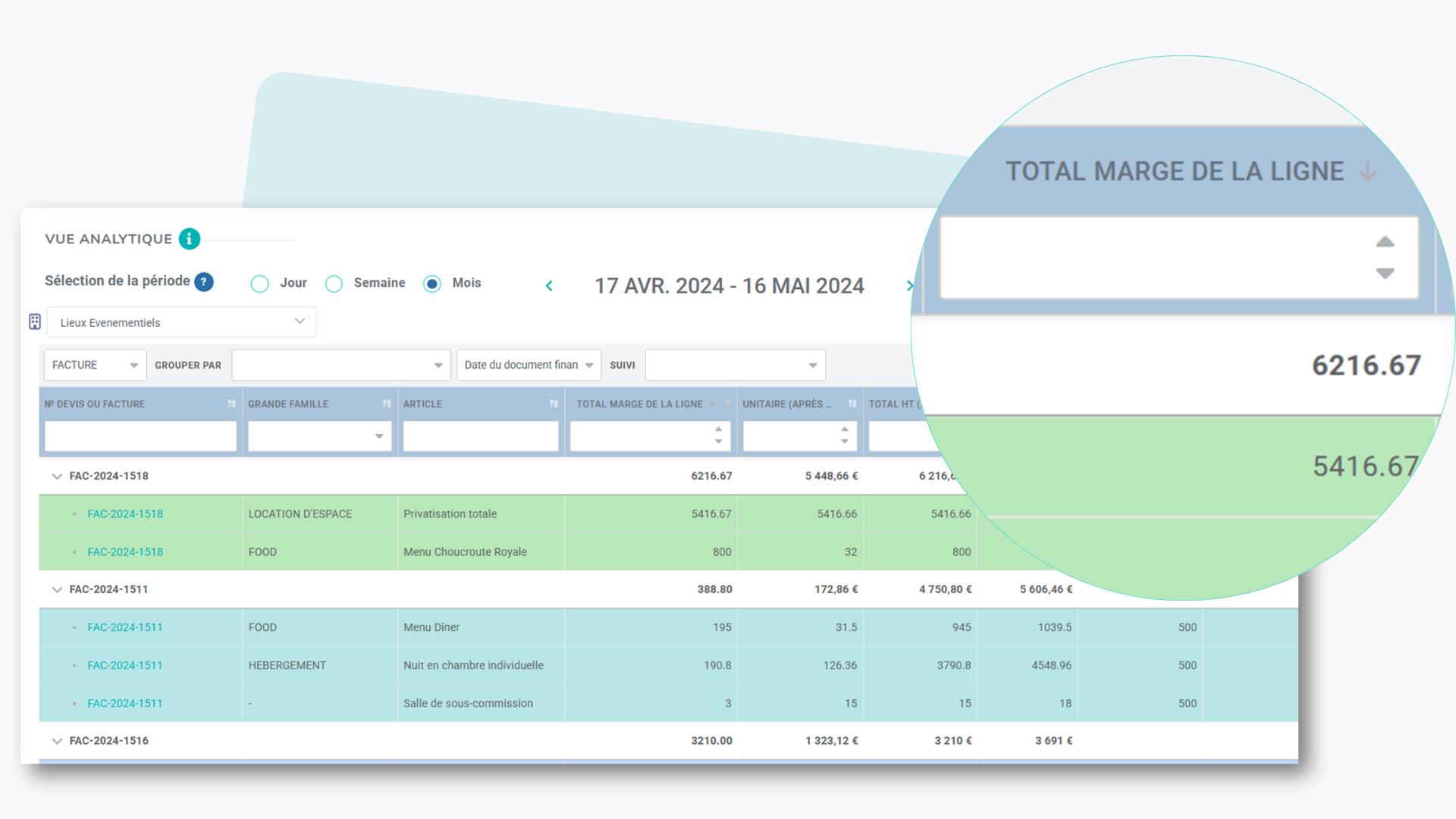The width and height of the screenshot is (1456, 819).
Task: Open the FACTURE type dropdown
Action: point(95,365)
